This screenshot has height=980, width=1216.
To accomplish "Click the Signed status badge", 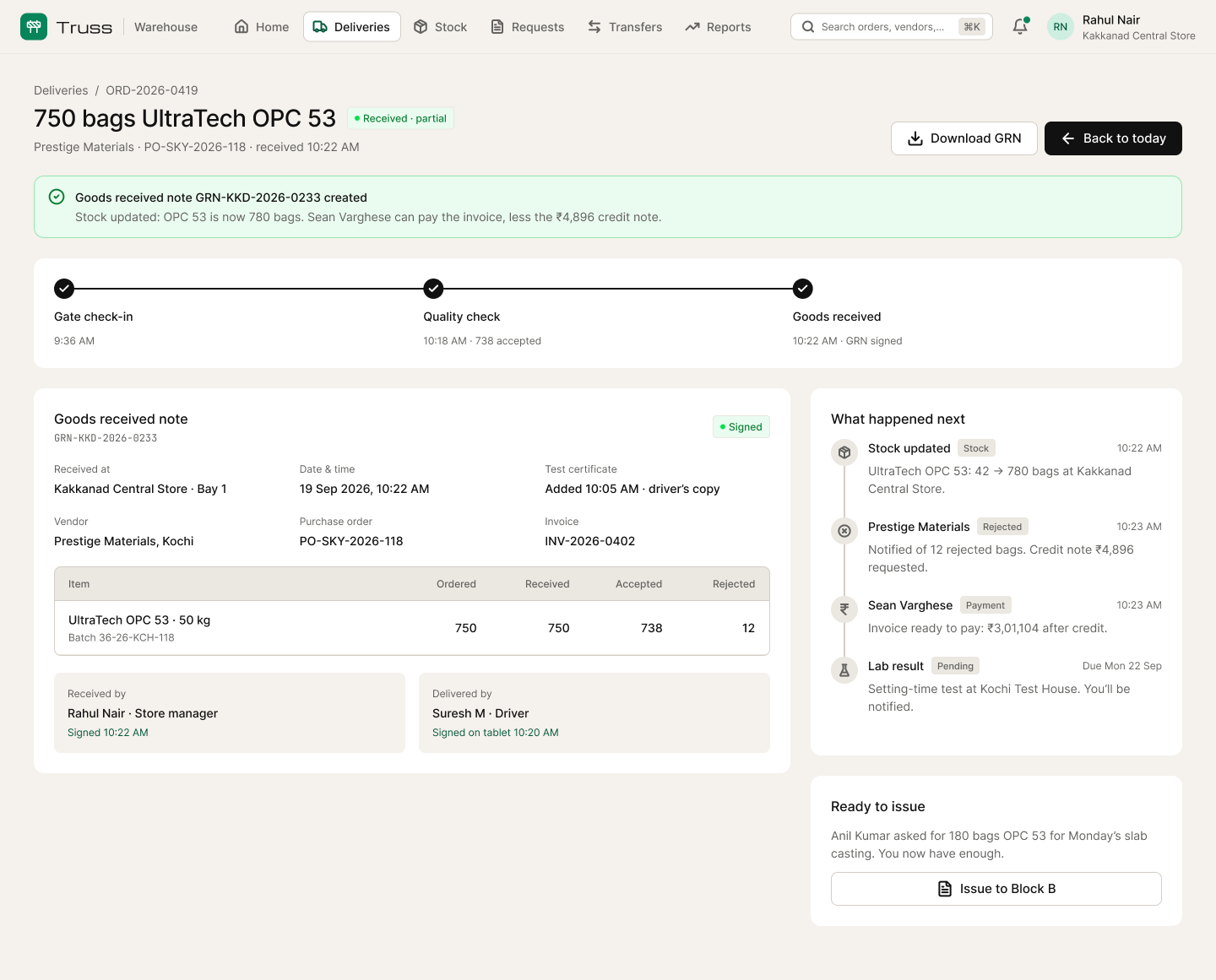I will click(741, 427).
